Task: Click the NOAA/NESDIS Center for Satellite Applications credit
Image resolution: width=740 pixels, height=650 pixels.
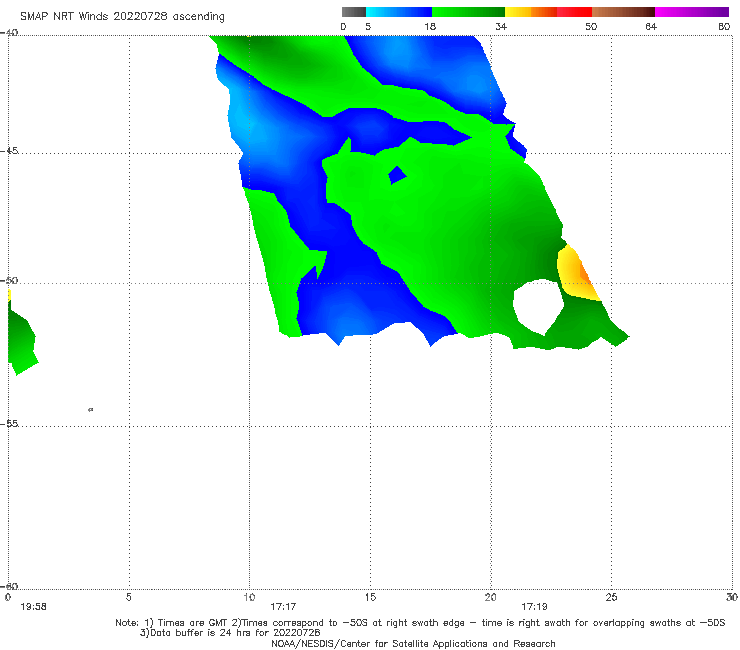Action: (413, 643)
